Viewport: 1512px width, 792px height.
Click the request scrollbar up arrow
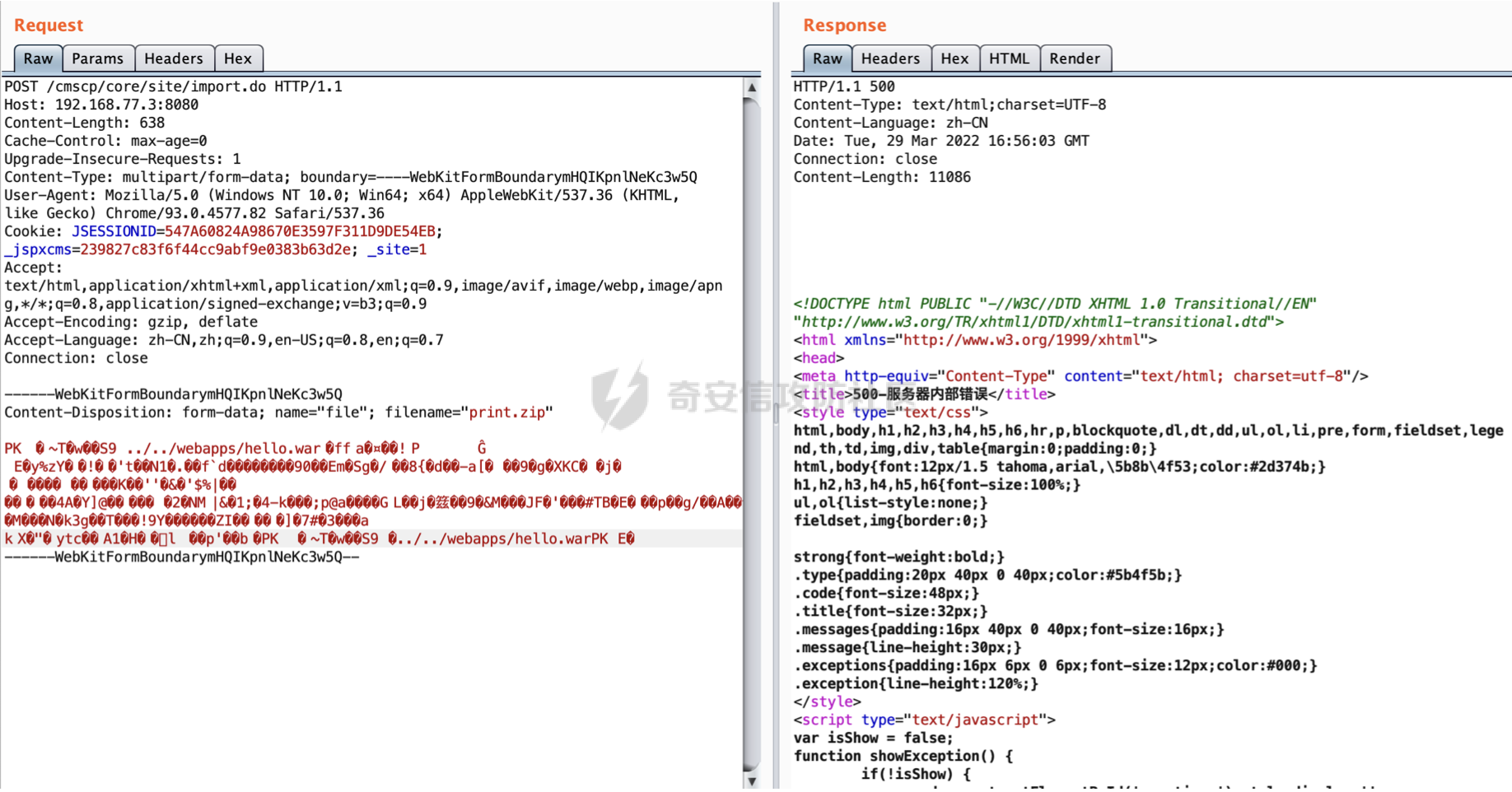(x=751, y=87)
